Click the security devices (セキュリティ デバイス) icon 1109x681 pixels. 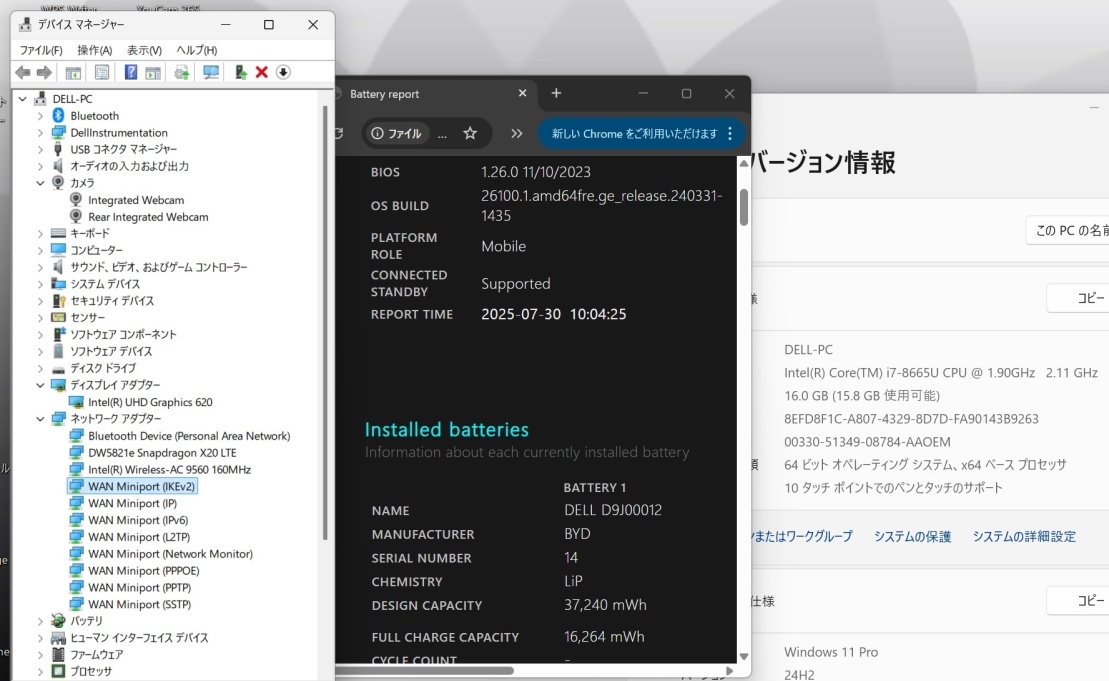[58, 301]
